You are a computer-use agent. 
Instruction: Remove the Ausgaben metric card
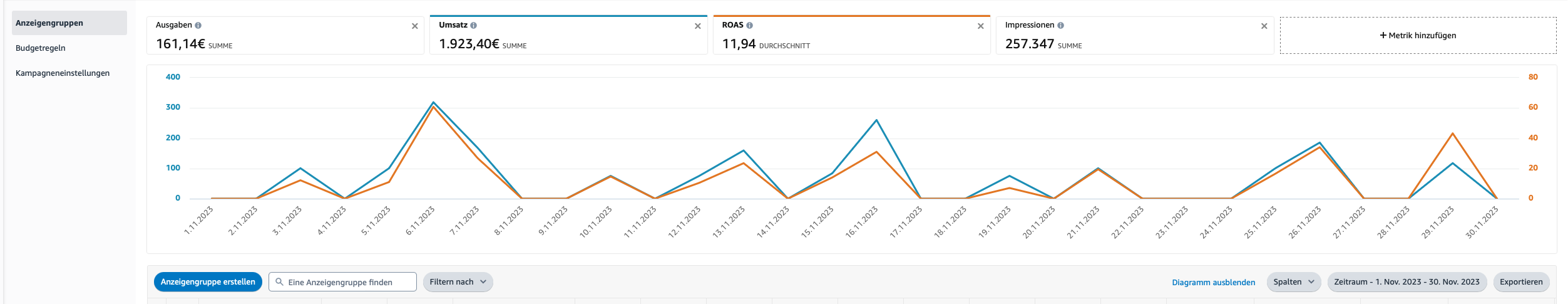[x=414, y=26]
